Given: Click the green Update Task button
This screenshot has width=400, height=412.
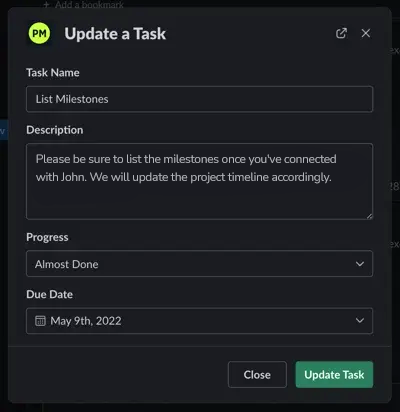Looking at the screenshot, I should [334, 375].
